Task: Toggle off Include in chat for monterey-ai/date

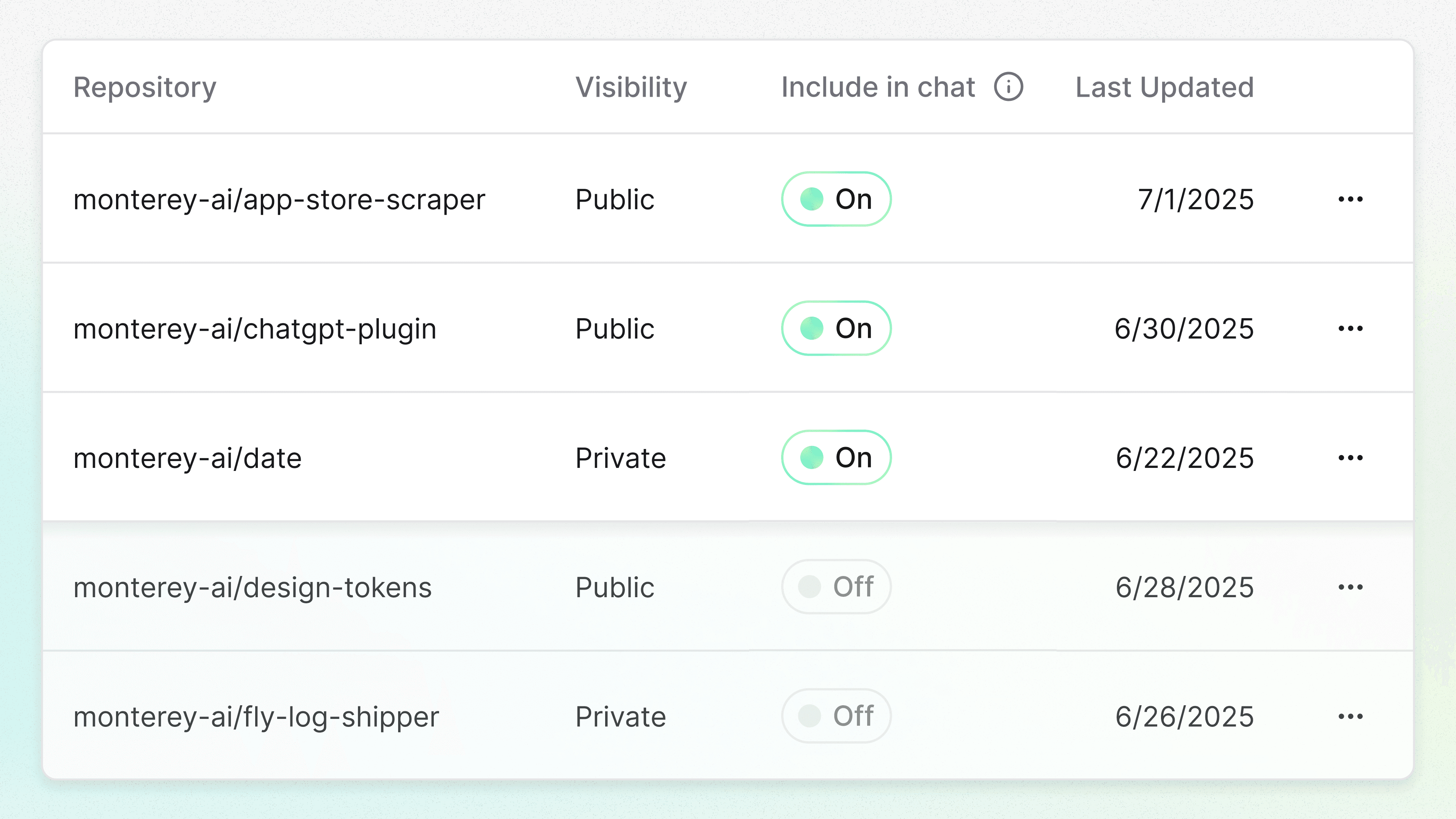Action: 836,458
